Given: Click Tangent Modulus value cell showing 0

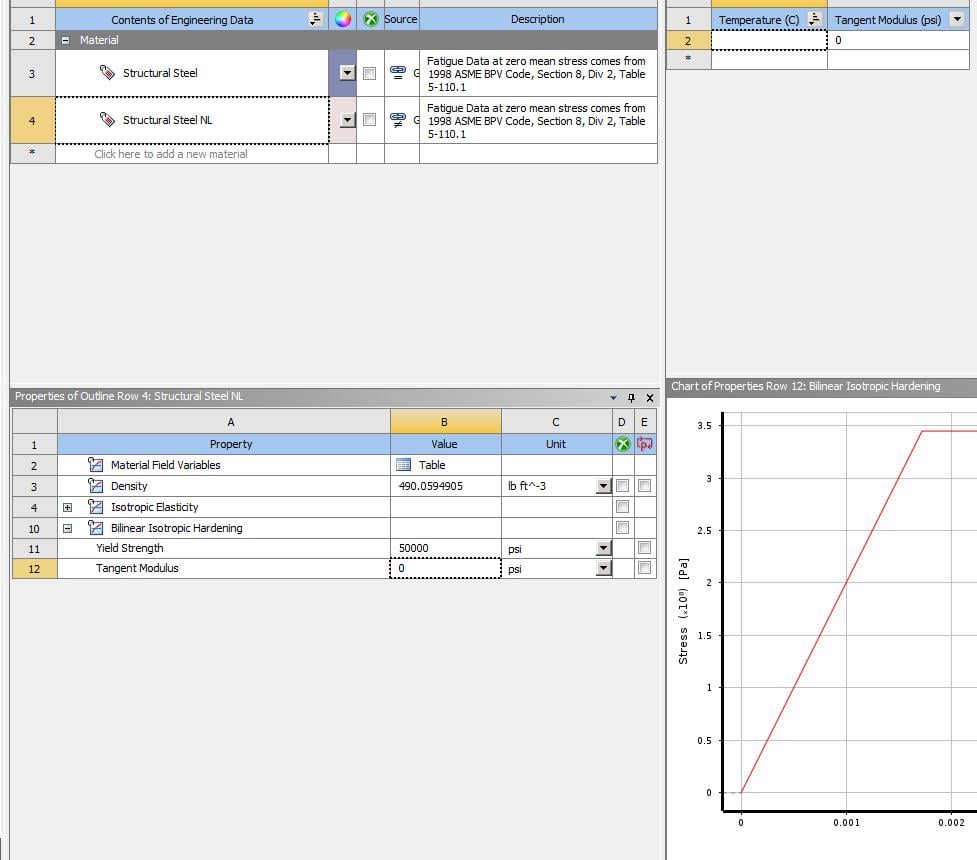Looking at the screenshot, I should [446, 568].
